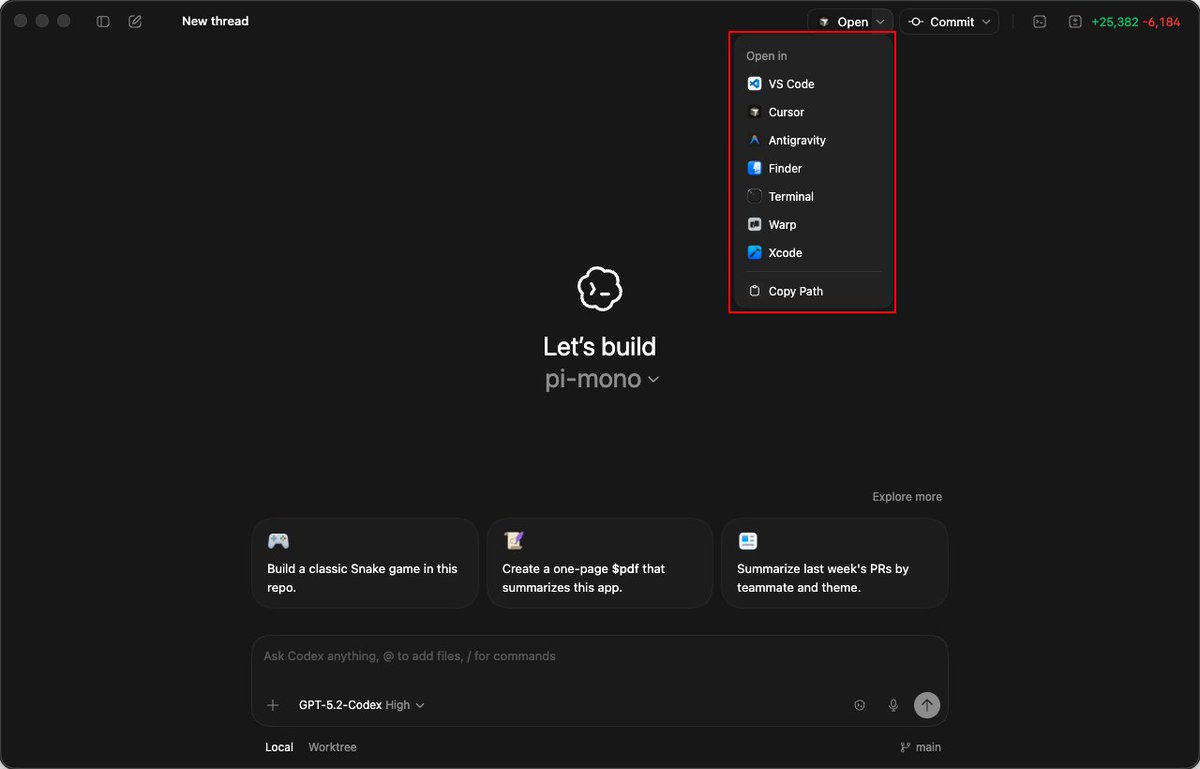1200x769 pixels.
Task: Select Build a classic Snake game card
Action: (365, 563)
